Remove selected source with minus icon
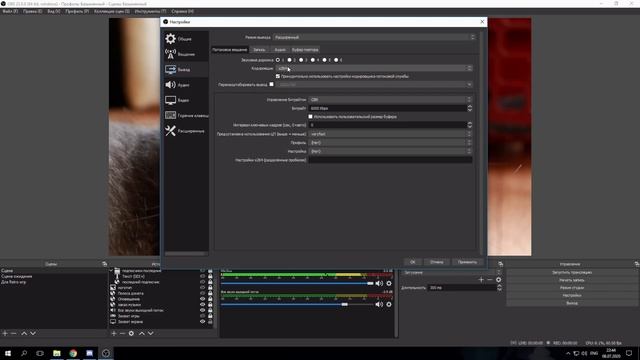 [122, 333]
